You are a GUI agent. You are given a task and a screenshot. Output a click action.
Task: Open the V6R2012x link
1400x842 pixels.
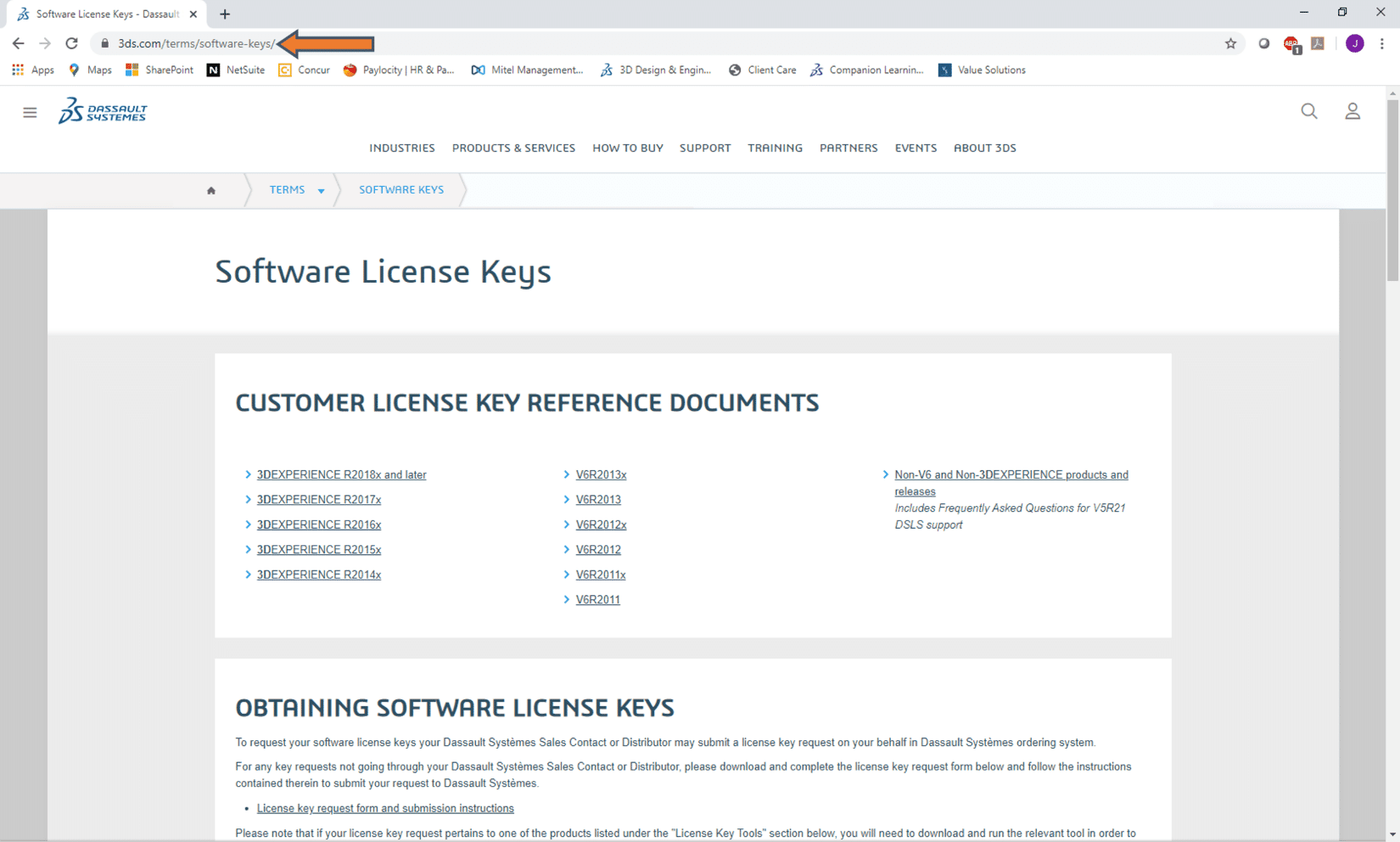[x=601, y=525]
